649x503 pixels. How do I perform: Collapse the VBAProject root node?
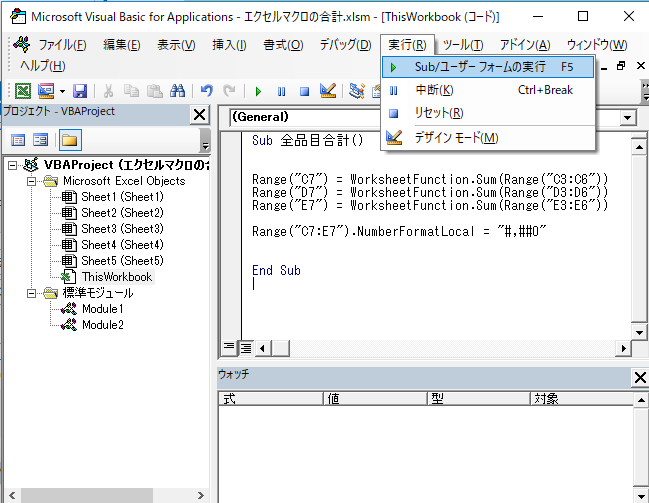[x=12, y=166]
